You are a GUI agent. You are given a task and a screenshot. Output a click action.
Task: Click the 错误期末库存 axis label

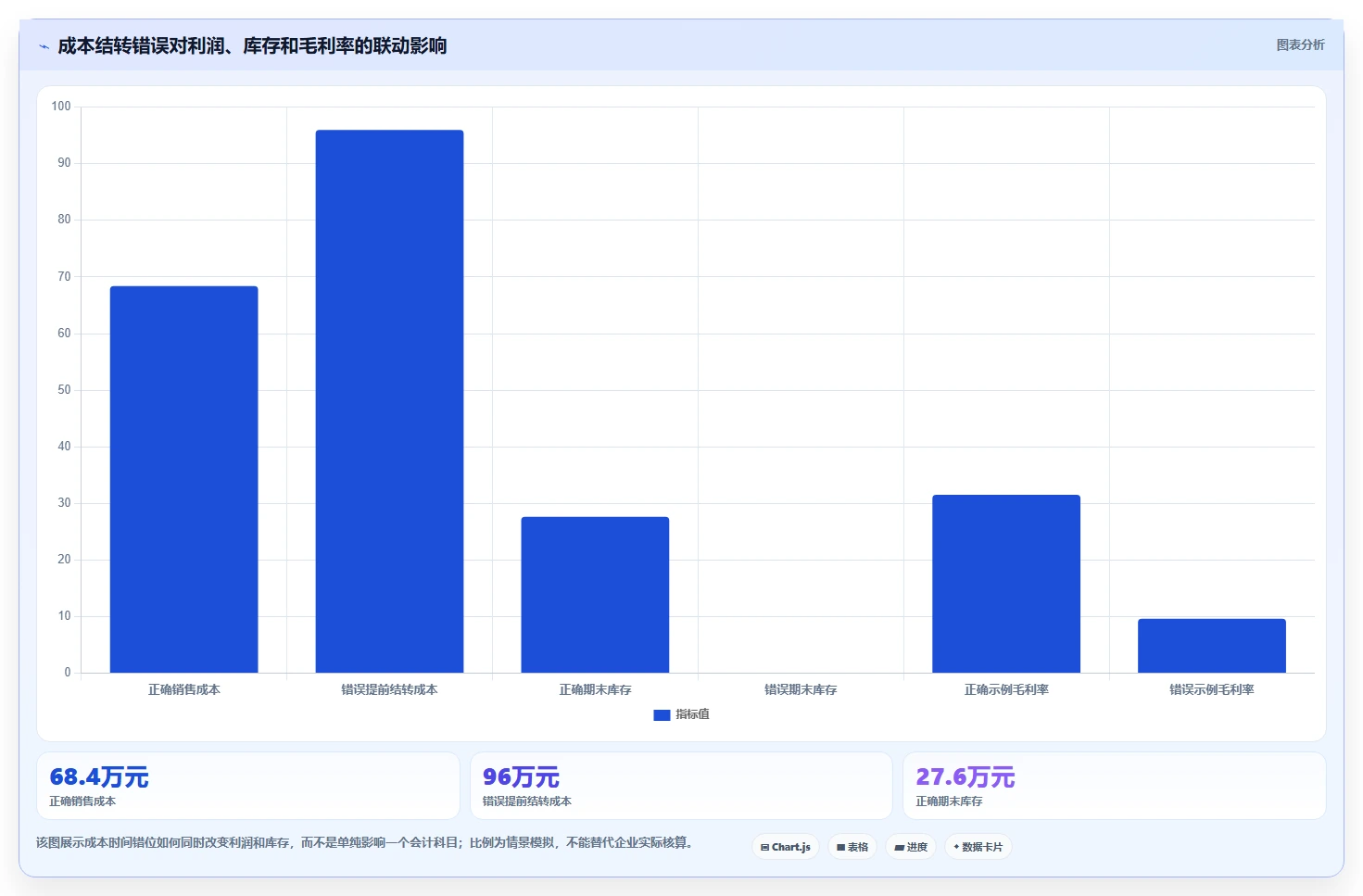pos(801,689)
